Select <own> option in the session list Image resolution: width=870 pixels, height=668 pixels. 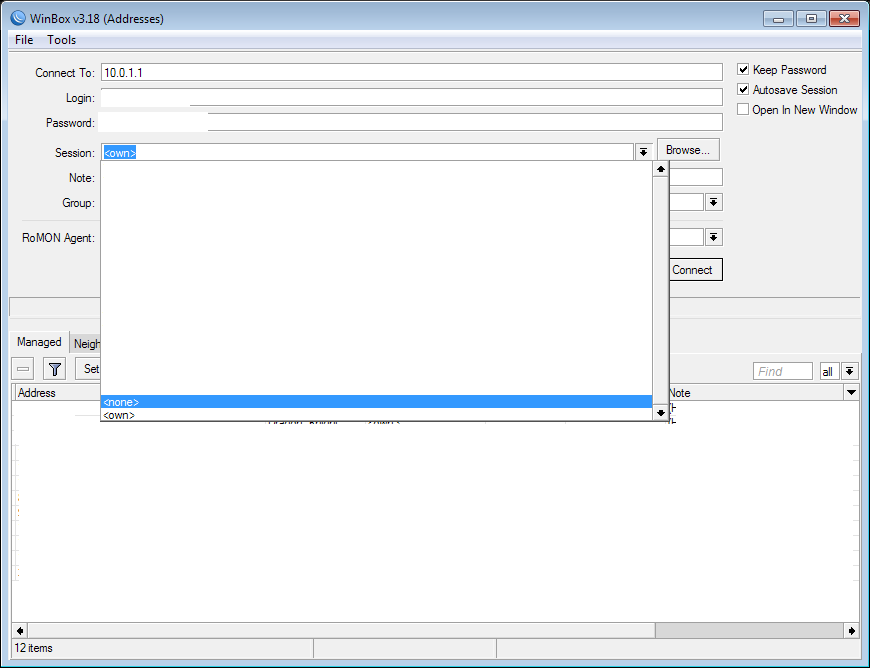pos(376,414)
